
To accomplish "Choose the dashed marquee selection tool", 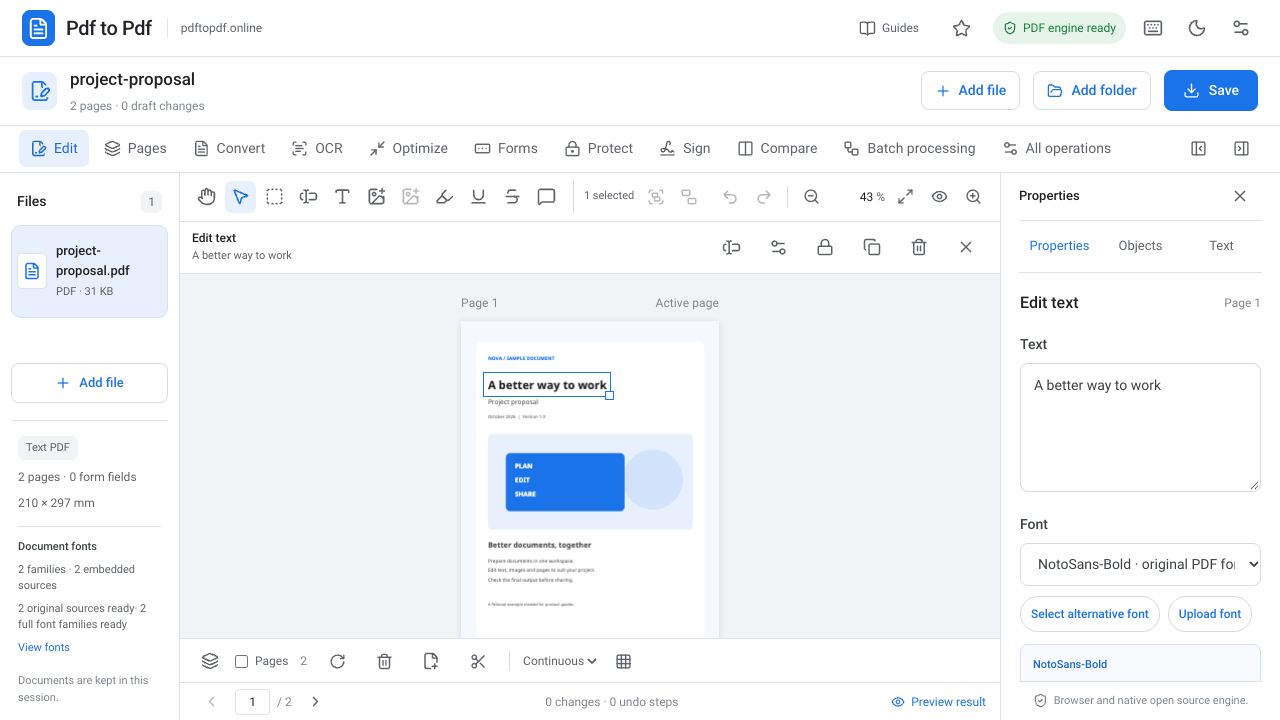I will pyautogui.click(x=274, y=197).
